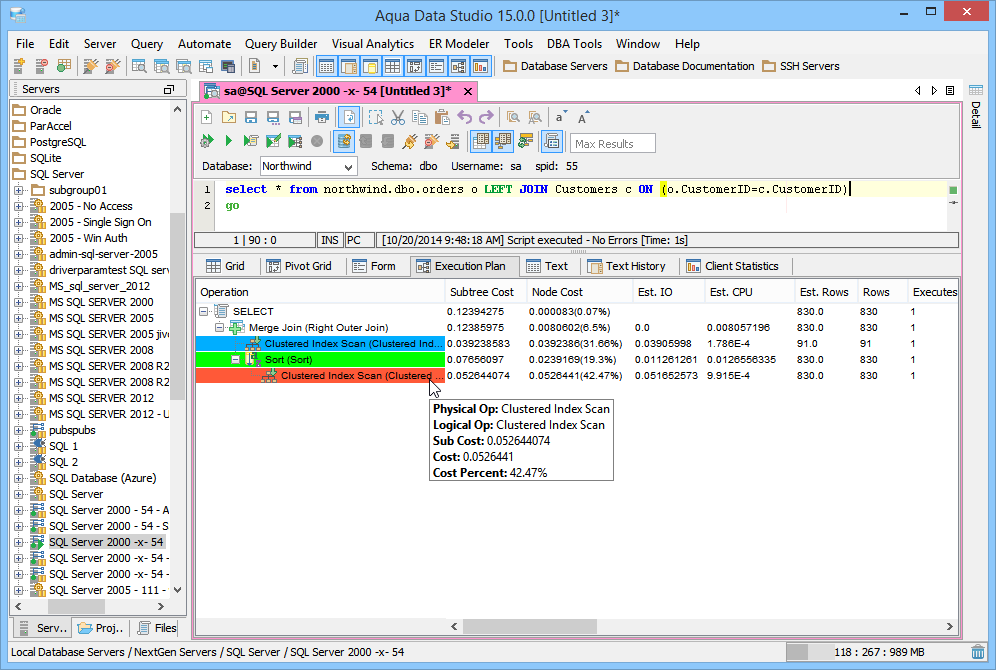
Task: Click the trash icon in status bar
Action: click(x=978, y=652)
